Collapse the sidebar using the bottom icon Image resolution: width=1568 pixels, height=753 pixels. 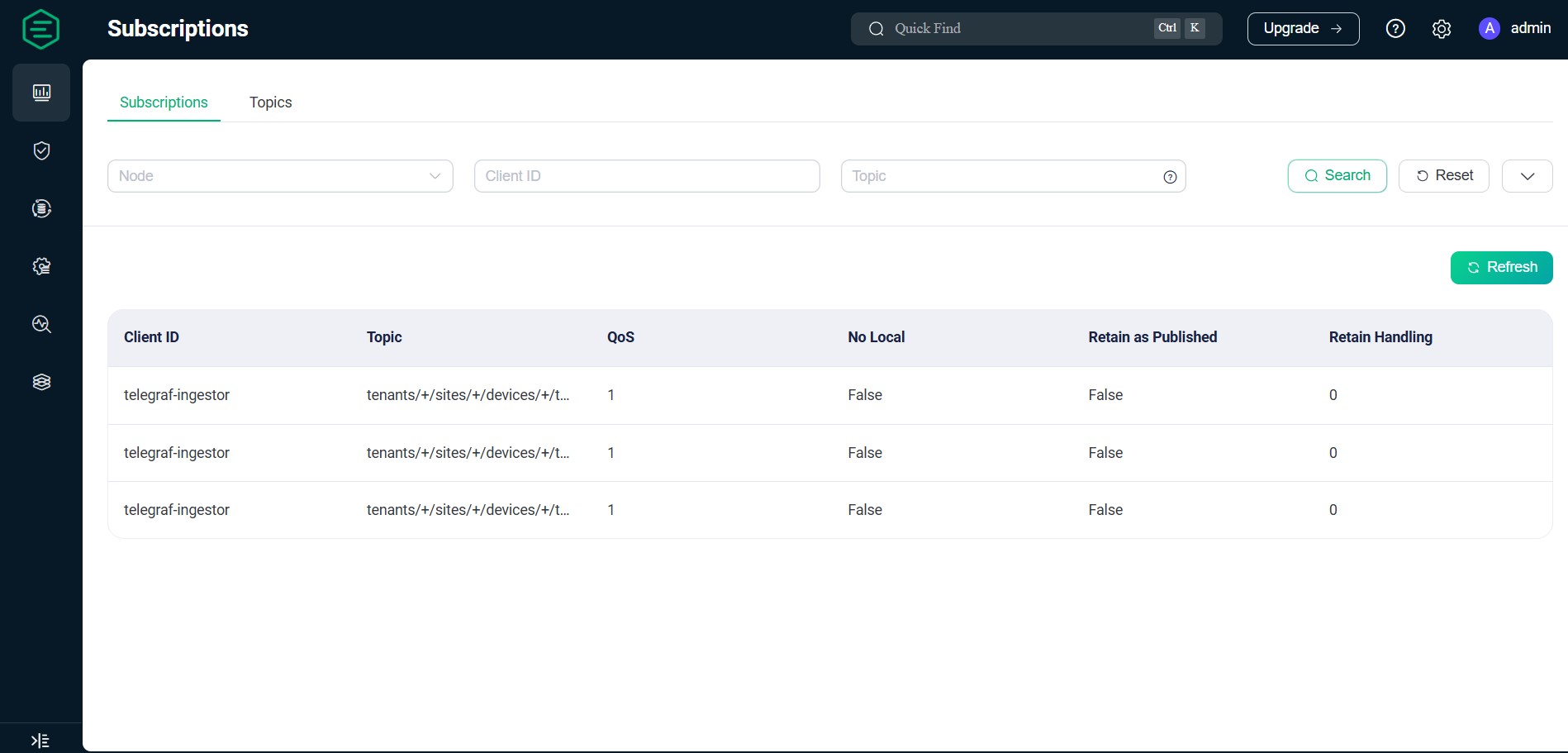pyautogui.click(x=40, y=740)
